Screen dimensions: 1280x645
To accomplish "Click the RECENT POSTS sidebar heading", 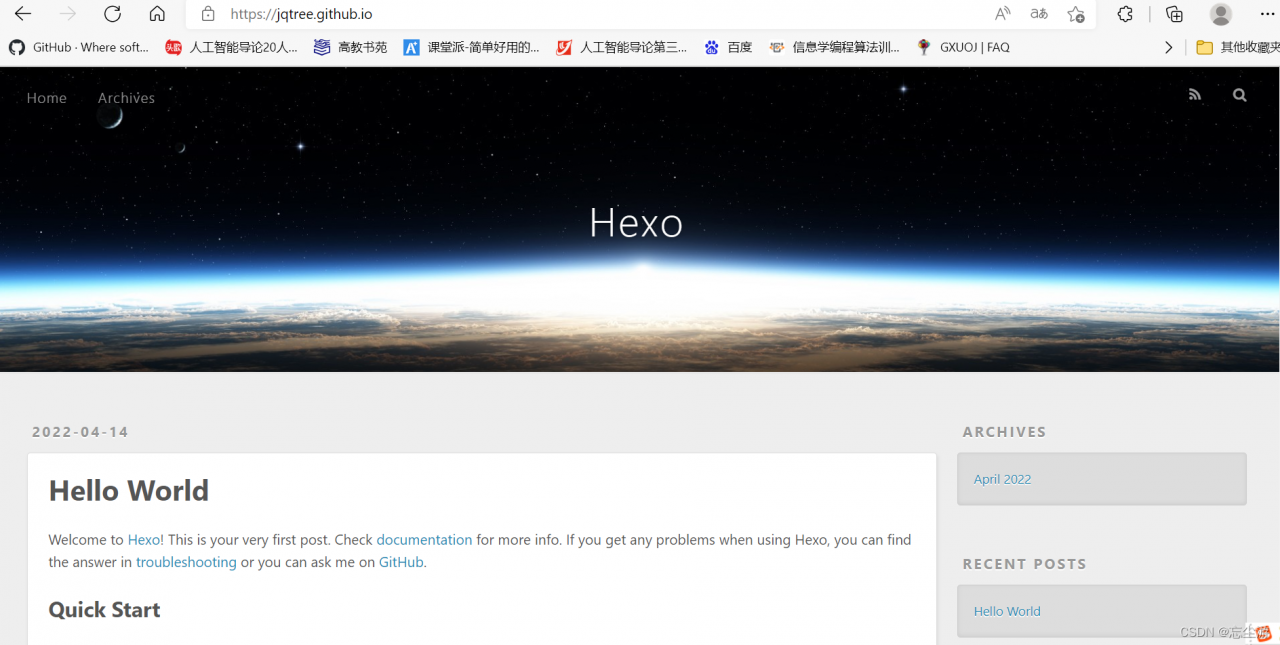I will tap(1024, 564).
